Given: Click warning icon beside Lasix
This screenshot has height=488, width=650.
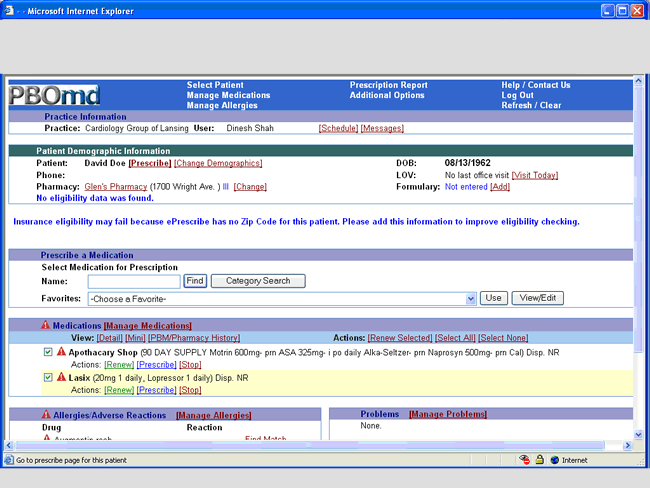Looking at the screenshot, I should [61, 378].
